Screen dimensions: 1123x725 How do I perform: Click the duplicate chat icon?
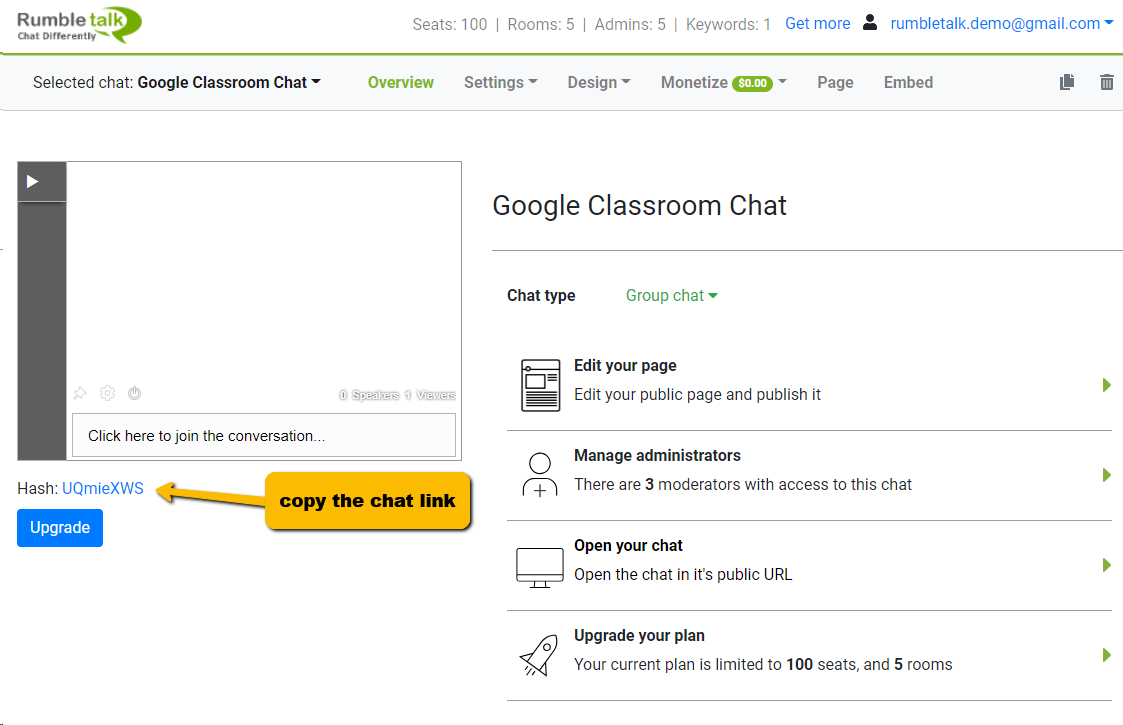click(x=1067, y=82)
